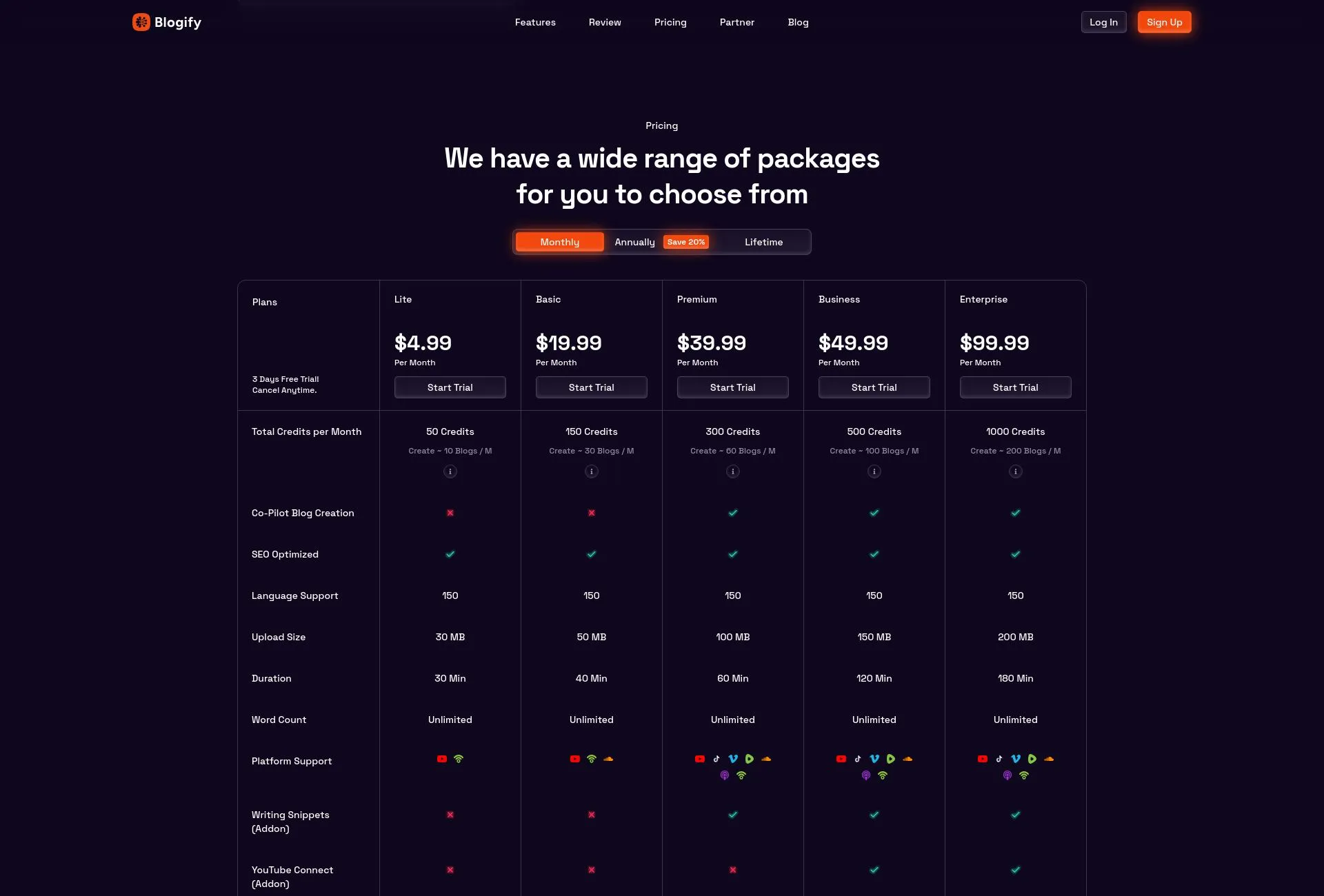Click the Log In button
Viewport: 1324px width, 896px height.
click(x=1103, y=21)
